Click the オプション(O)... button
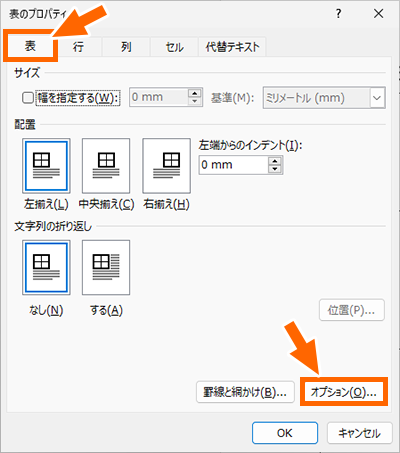 click(x=344, y=392)
